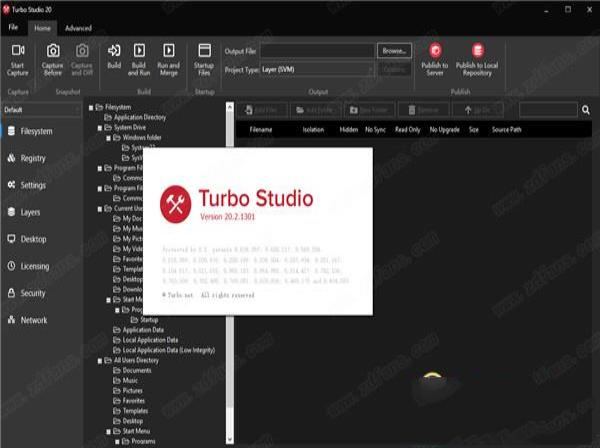Click the Hidden column header
This screenshot has width=600, height=448.
(349, 130)
